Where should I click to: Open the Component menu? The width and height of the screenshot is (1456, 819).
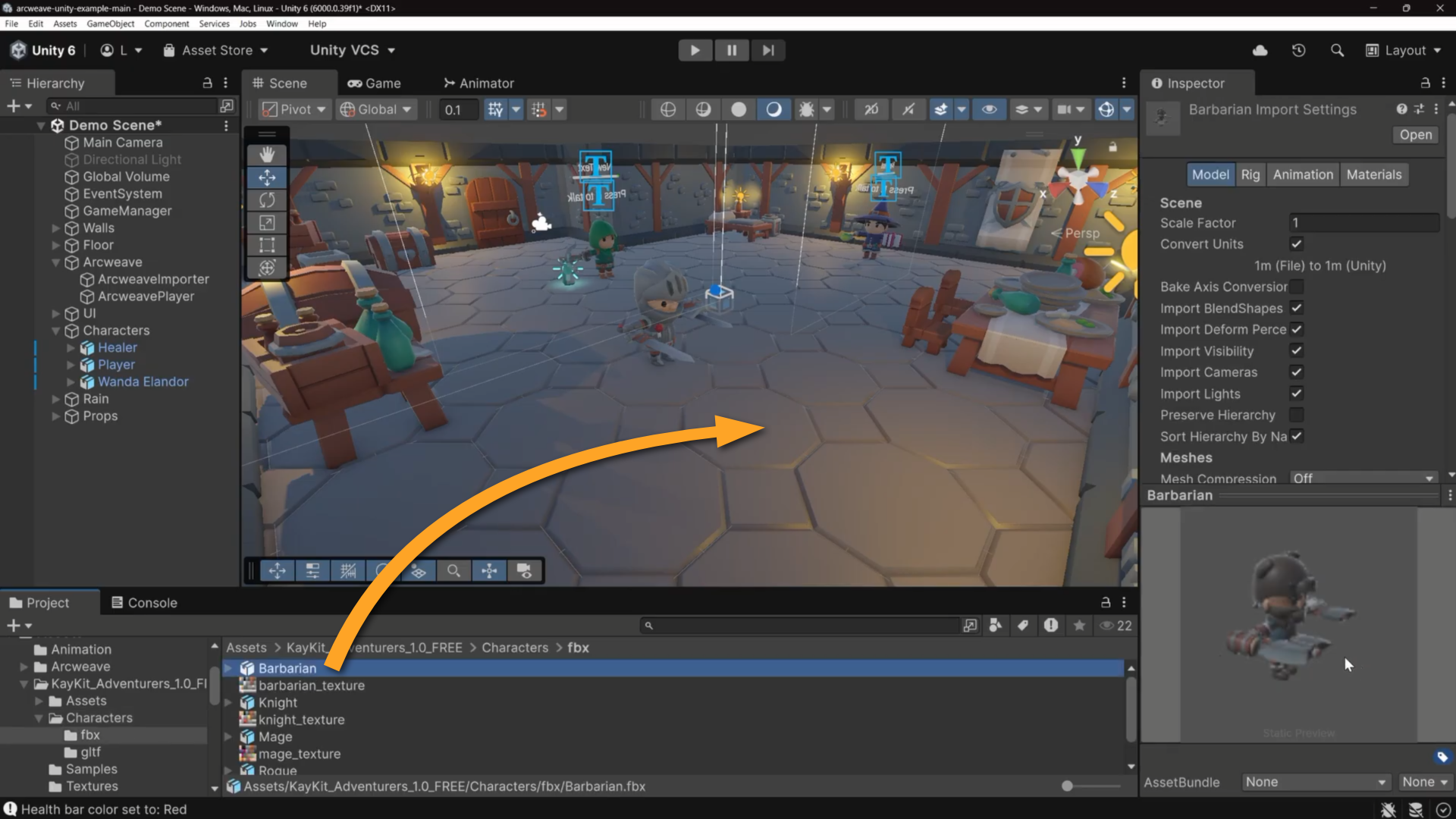(166, 24)
